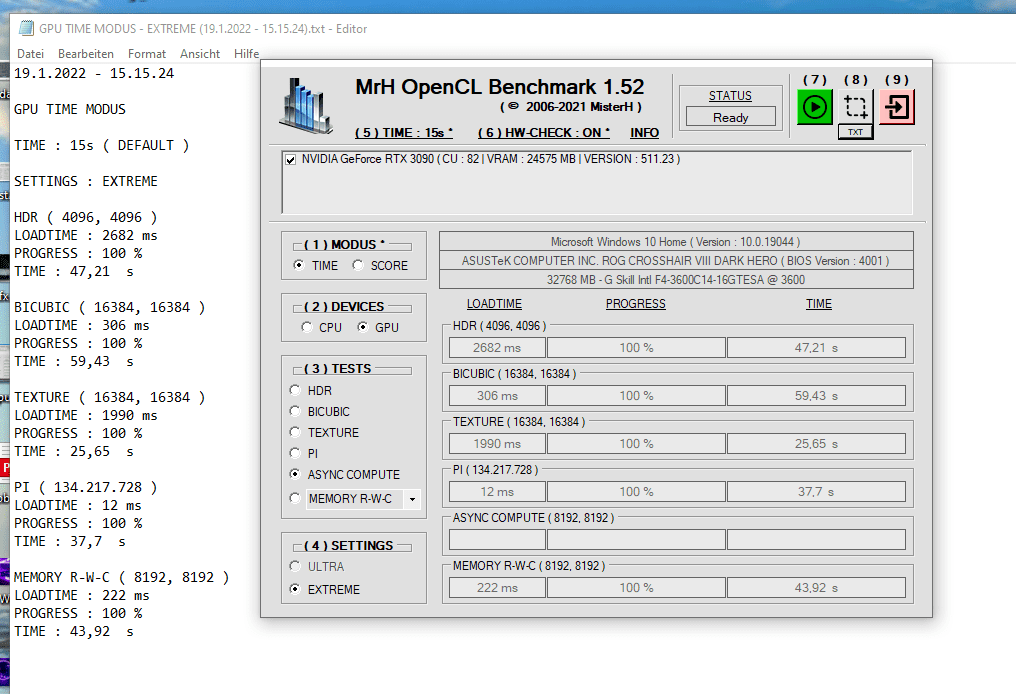Click (6) HW-CHECK : ON link
The height and width of the screenshot is (694, 1016).
544,133
